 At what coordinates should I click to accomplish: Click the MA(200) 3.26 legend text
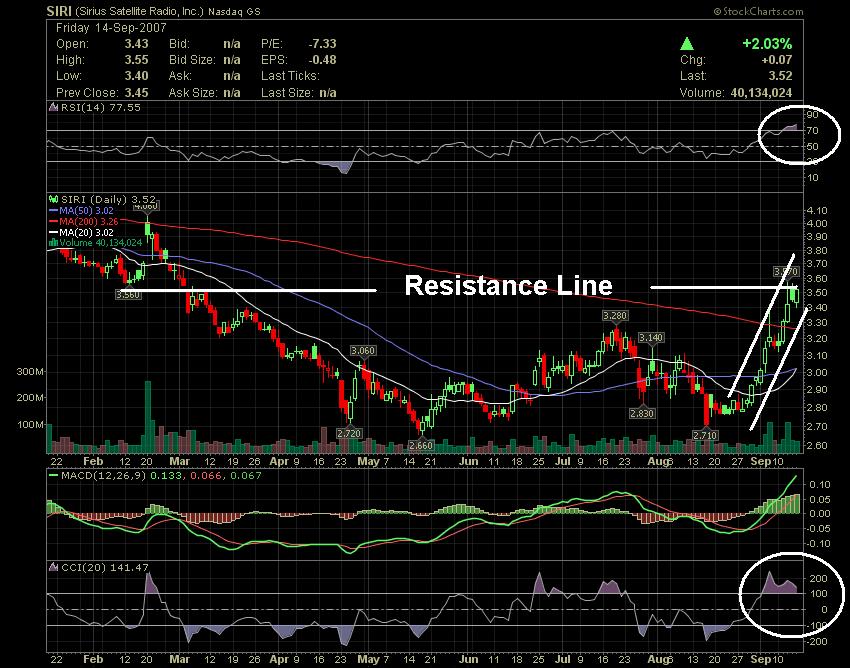89,222
